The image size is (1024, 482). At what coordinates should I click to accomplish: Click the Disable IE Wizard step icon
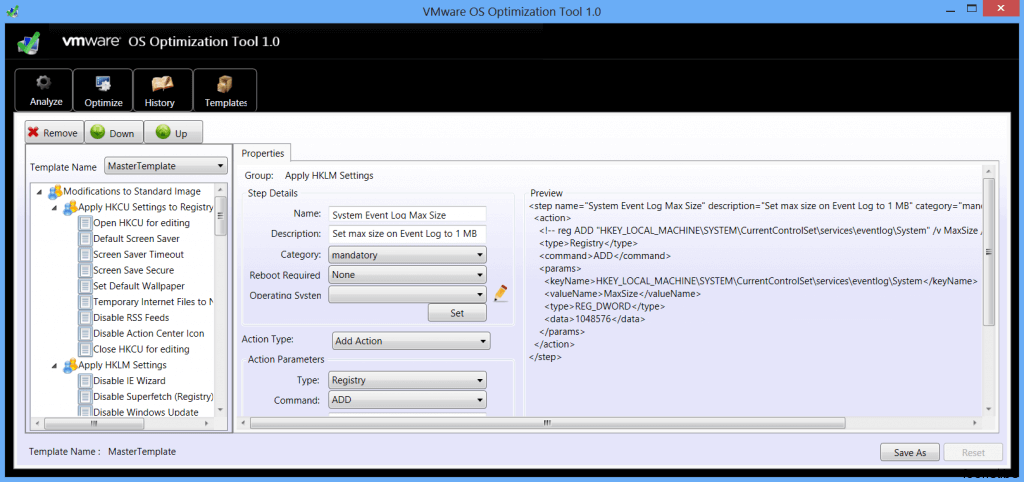click(x=84, y=380)
